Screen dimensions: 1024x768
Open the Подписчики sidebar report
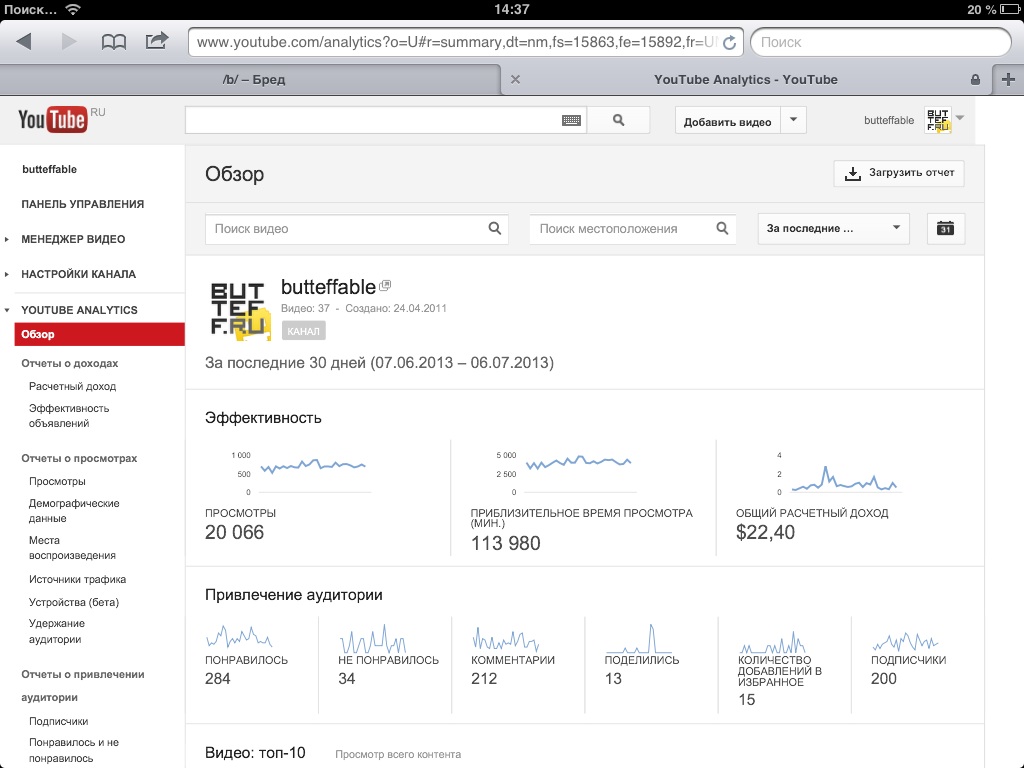[58, 721]
